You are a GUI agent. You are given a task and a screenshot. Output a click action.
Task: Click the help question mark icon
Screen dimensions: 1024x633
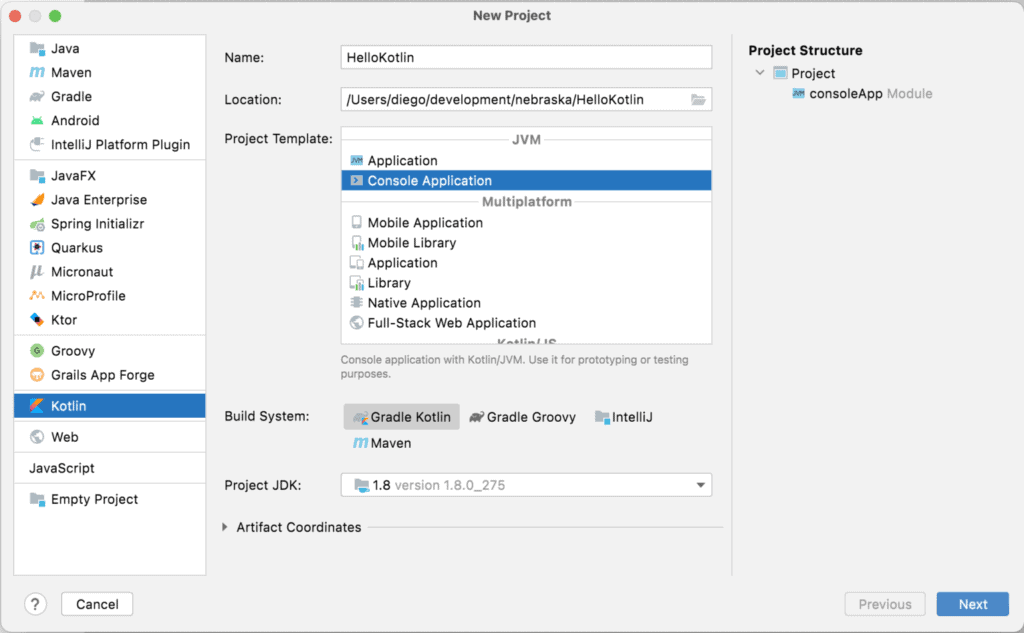click(35, 604)
